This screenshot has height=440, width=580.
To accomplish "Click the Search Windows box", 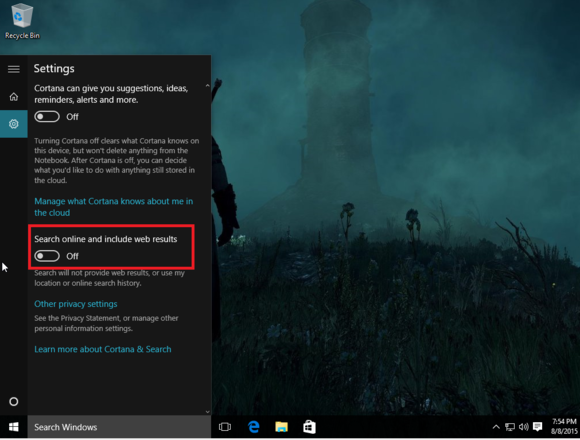I will click(x=119, y=427).
